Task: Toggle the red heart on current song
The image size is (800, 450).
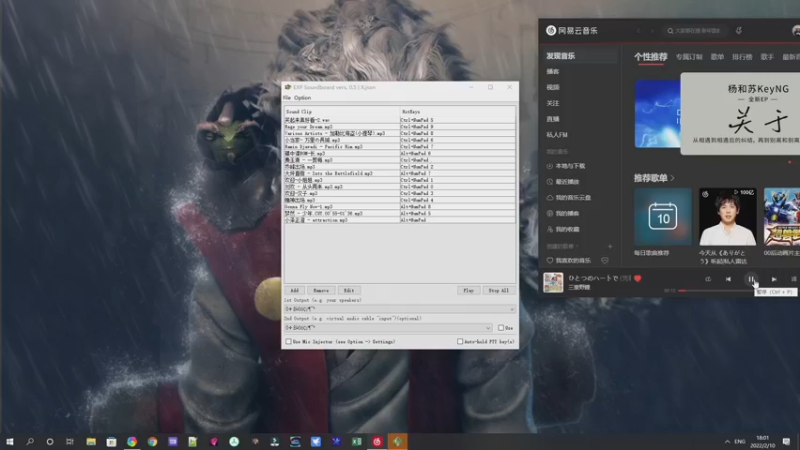Action: [637, 279]
